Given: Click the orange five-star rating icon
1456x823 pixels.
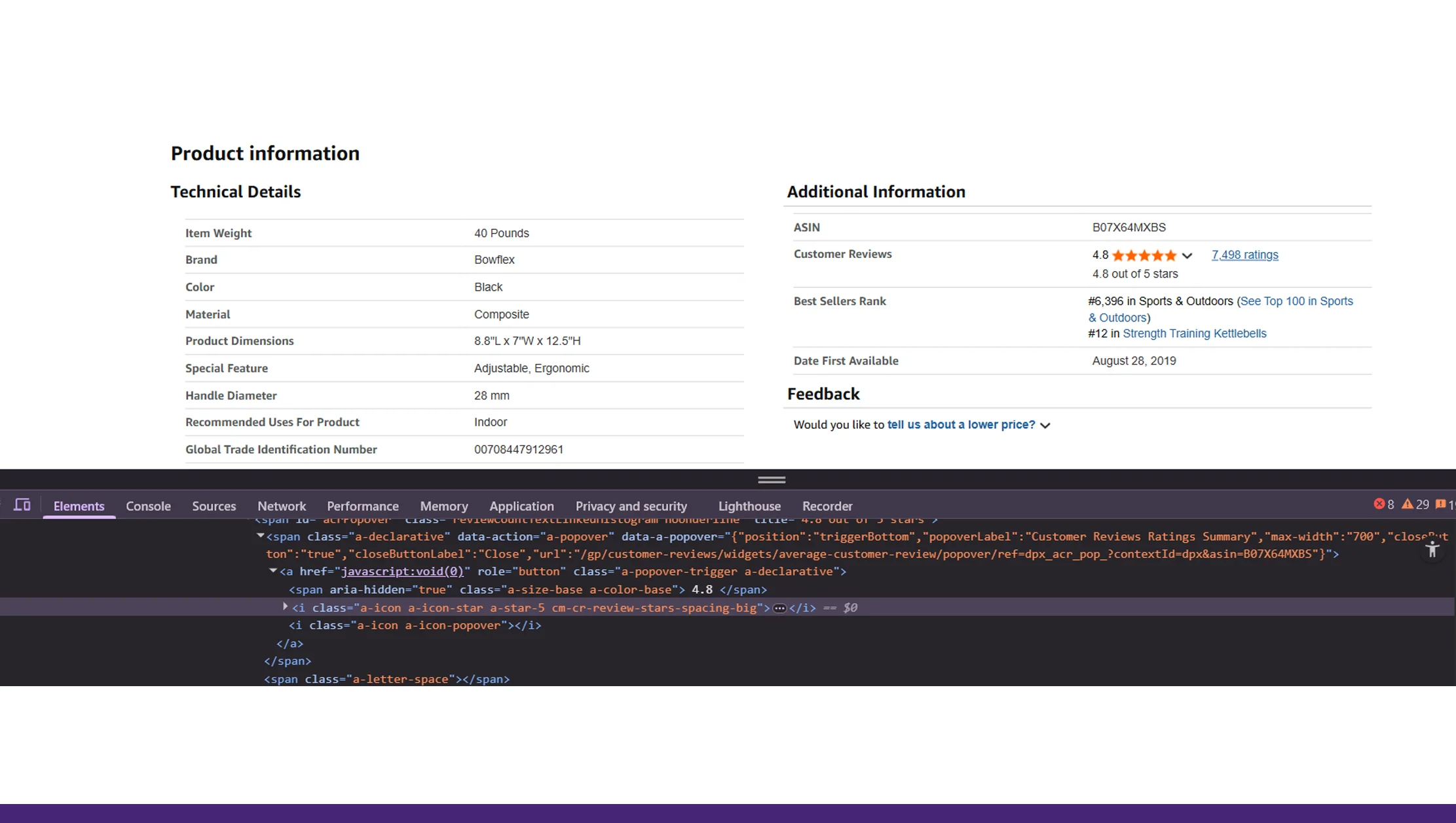Looking at the screenshot, I should 1144,255.
